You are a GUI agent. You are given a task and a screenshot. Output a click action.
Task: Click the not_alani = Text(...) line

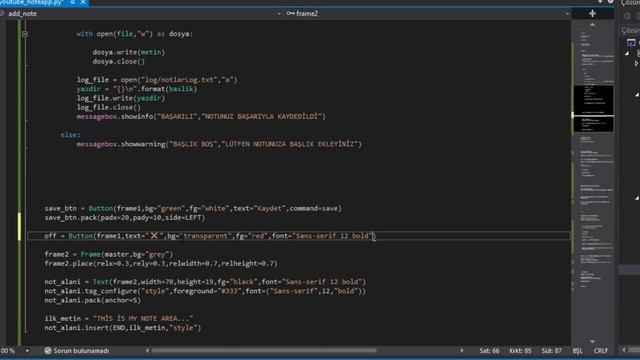(205, 282)
